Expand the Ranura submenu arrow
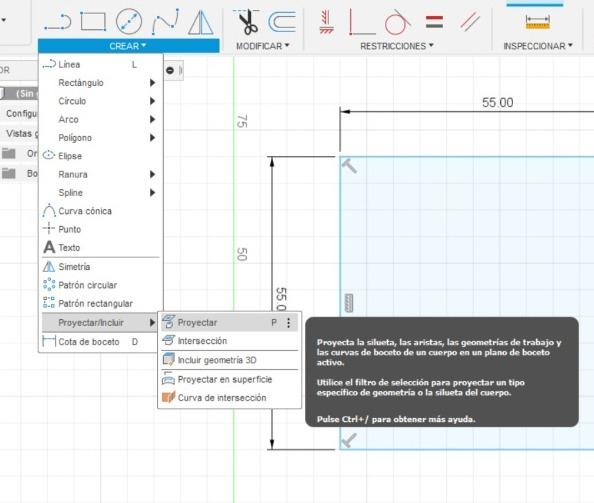 pyautogui.click(x=152, y=174)
